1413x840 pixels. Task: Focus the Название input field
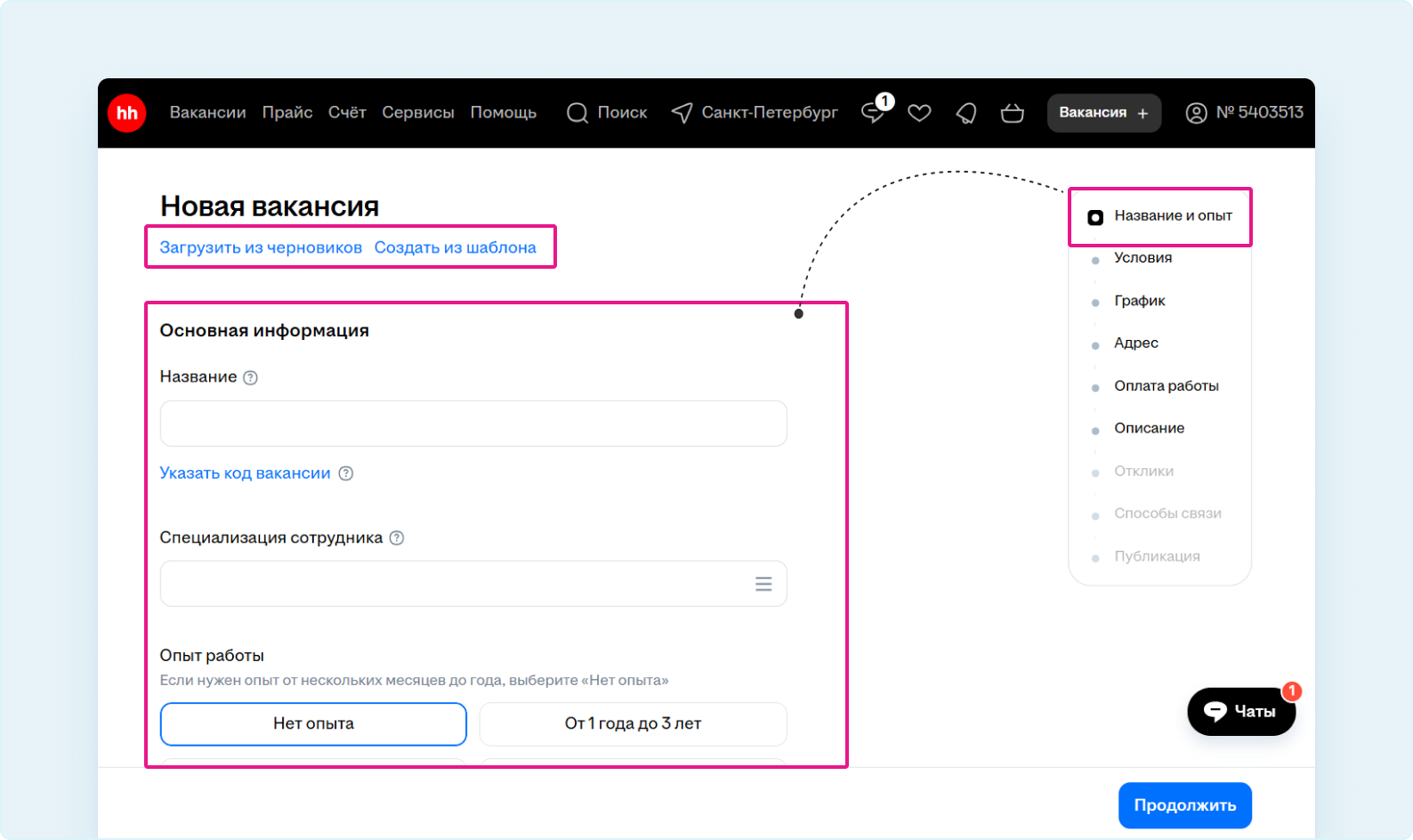point(472,424)
